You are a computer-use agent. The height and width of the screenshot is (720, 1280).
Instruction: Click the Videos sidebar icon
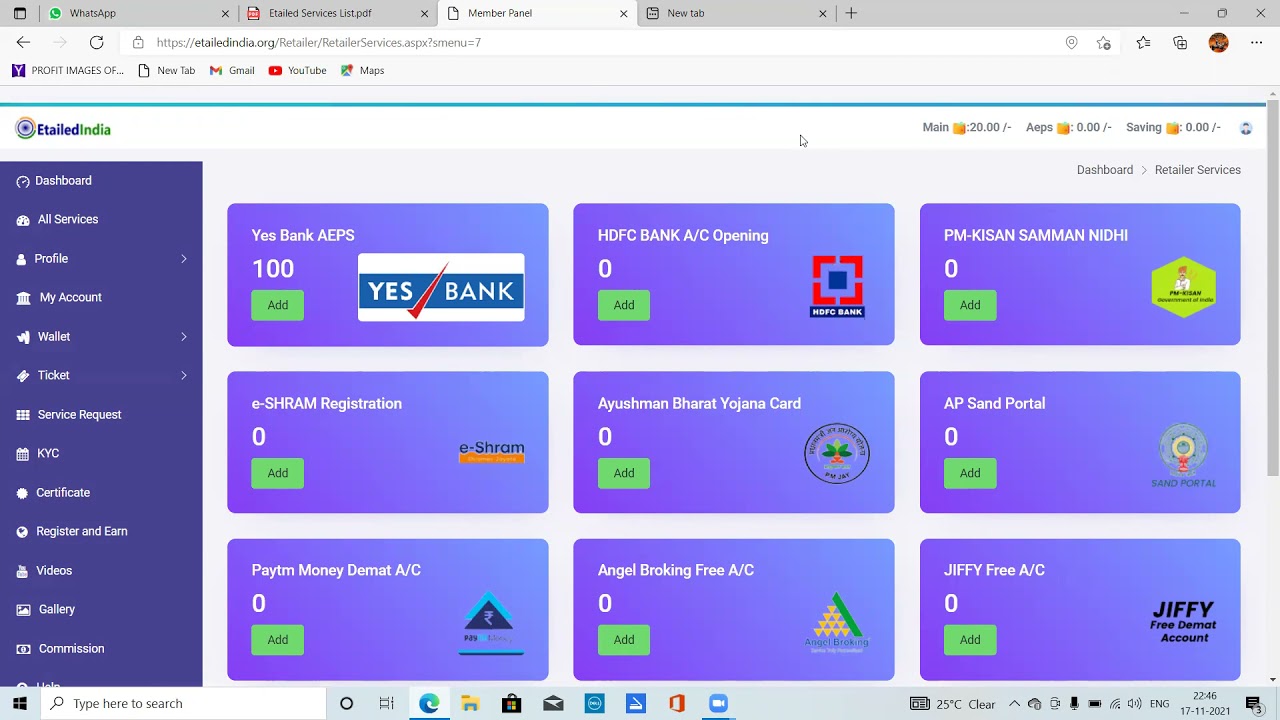(x=23, y=571)
